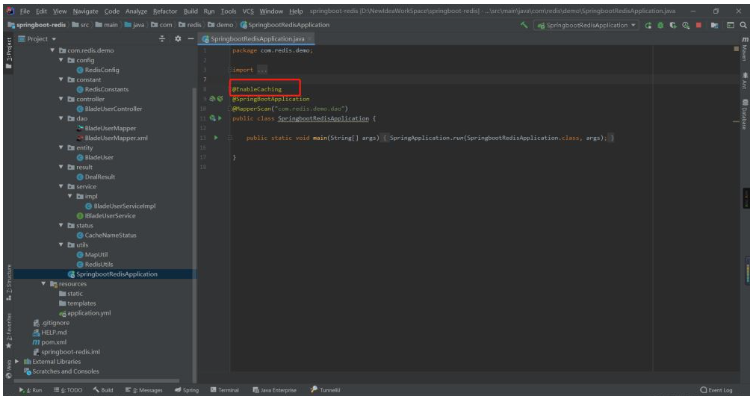The width and height of the screenshot is (751, 396).
Task: Open the Build tool window at bottom
Action: click(x=103, y=390)
